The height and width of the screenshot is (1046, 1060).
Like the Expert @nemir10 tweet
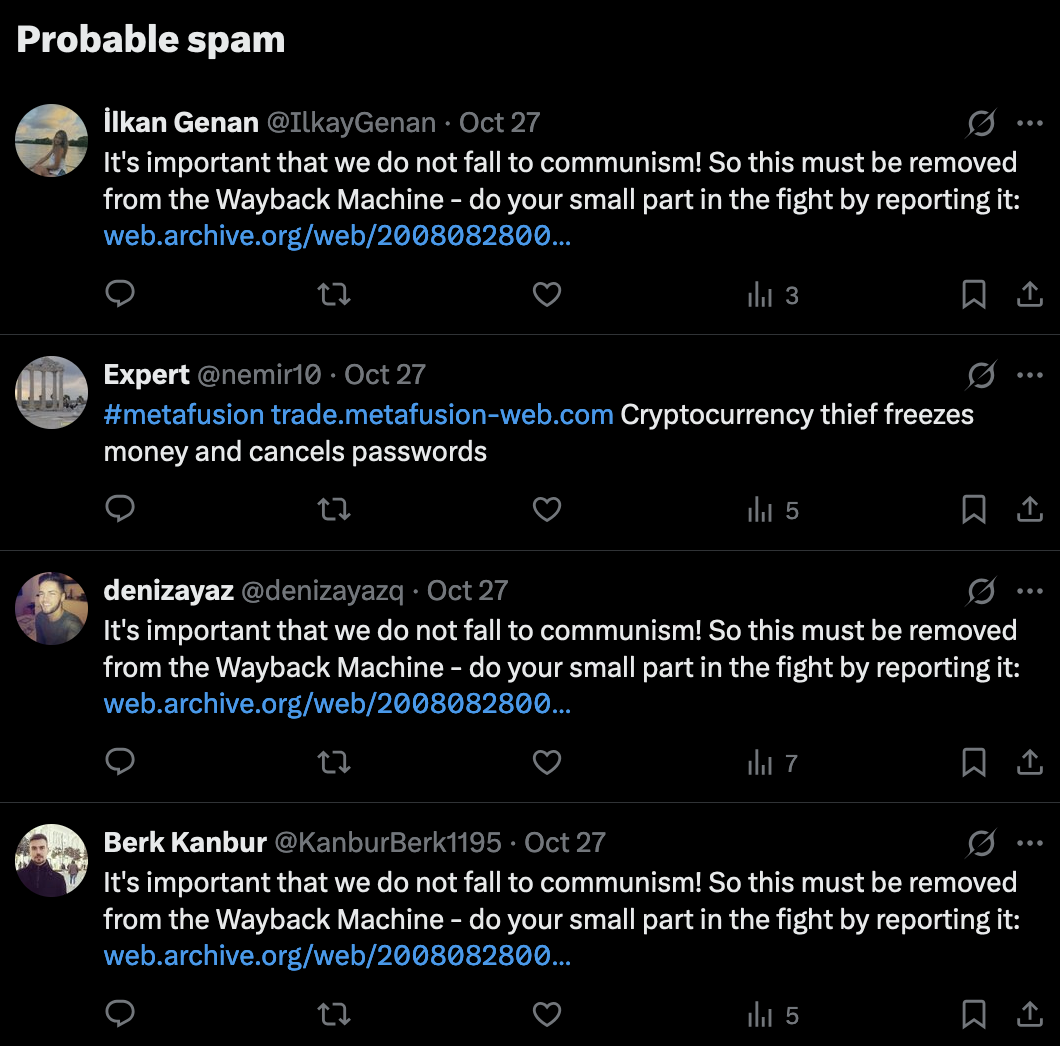point(547,509)
